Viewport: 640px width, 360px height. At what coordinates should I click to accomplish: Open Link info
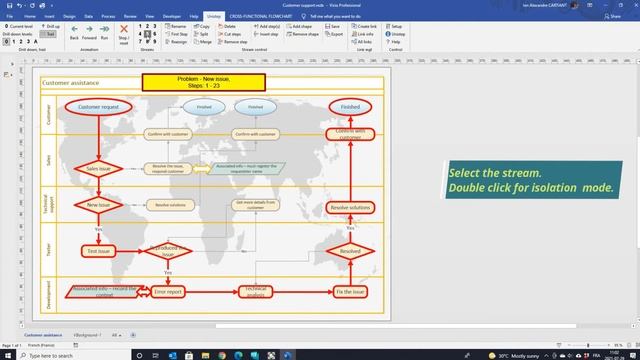(362, 34)
